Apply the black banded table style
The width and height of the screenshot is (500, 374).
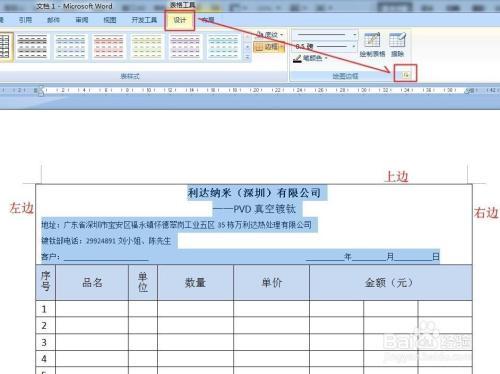pos(32,47)
